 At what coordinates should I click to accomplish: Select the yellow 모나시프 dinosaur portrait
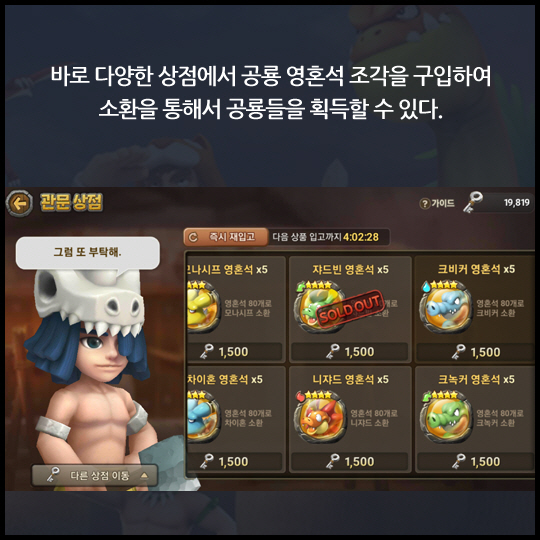point(203,309)
